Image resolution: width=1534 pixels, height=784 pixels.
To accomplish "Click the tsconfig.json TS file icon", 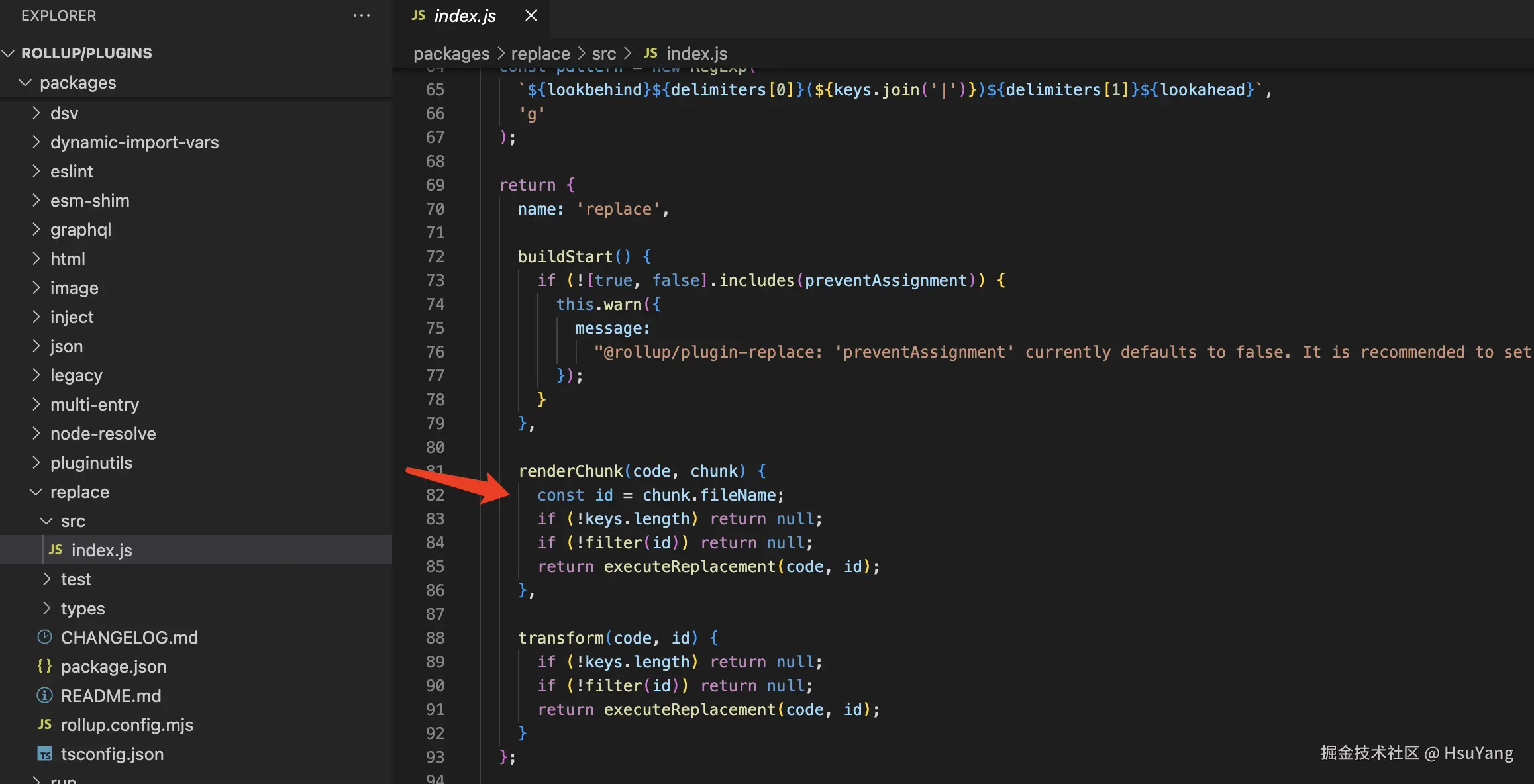I will [44, 754].
